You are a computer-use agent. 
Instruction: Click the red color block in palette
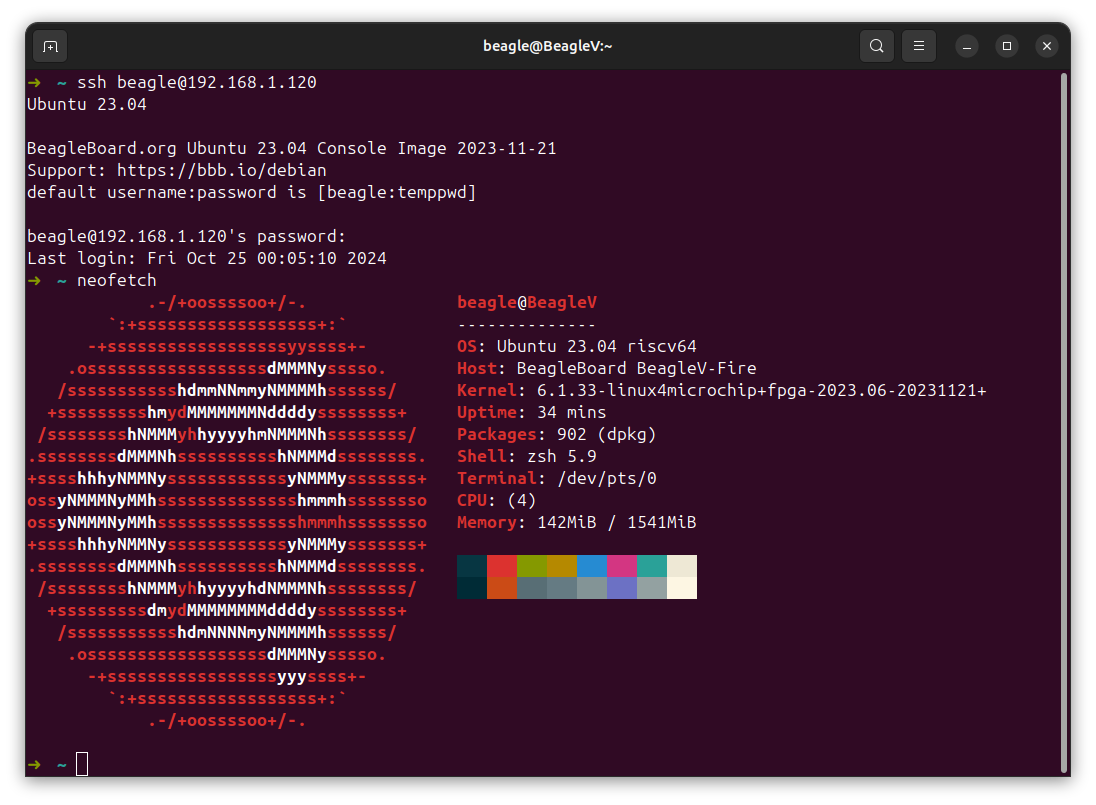[502, 566]
